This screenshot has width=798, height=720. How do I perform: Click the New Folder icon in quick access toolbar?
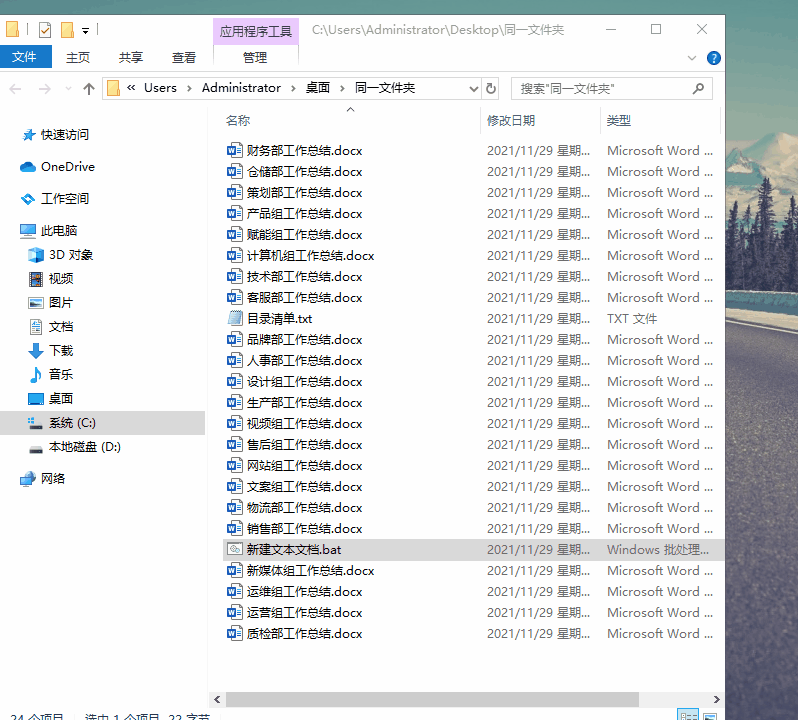coord(67,30)
